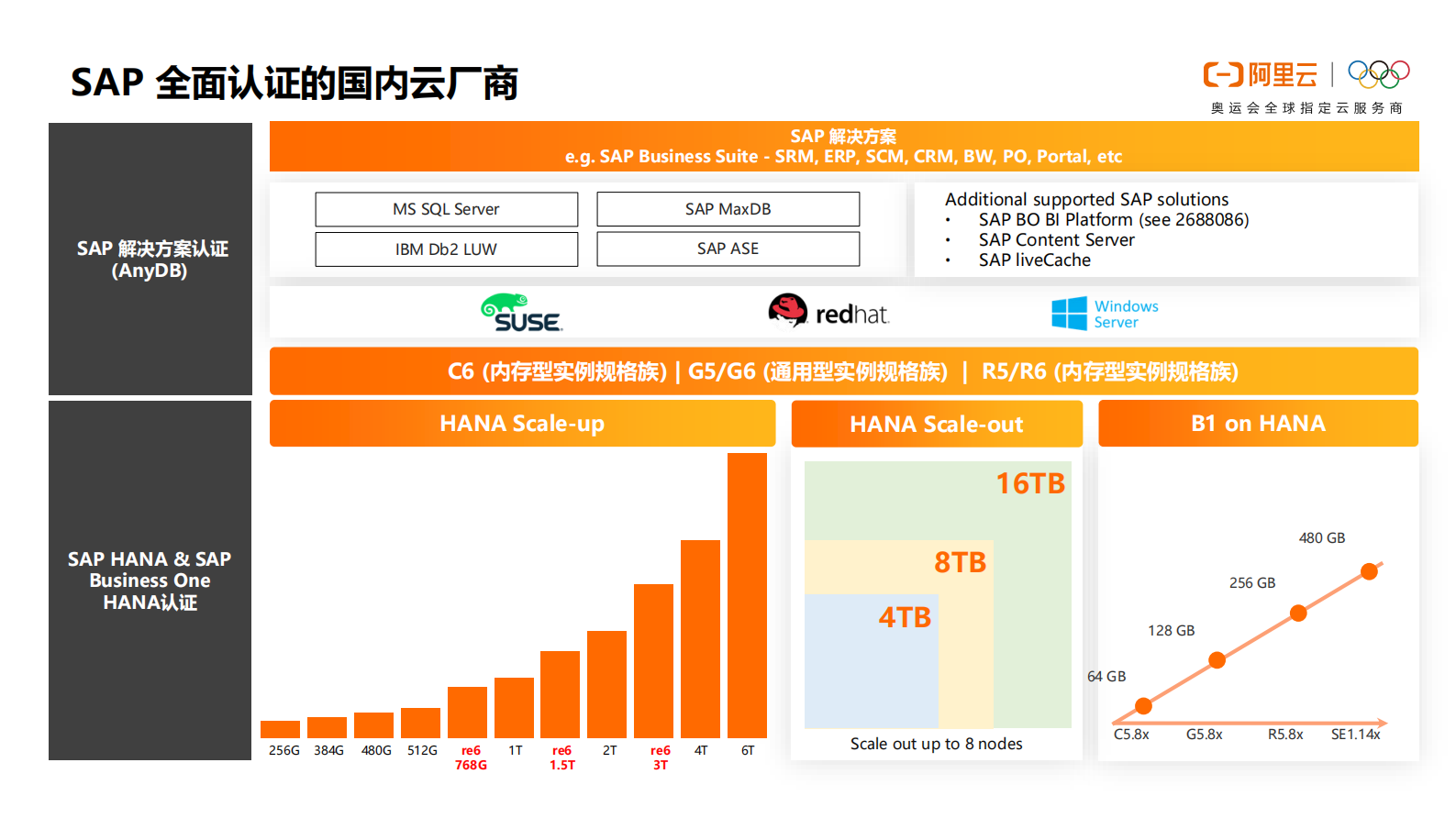Screen dimensions: 1456x818
Task: Click the R5.8x axis label
Action: [1285, 735]
